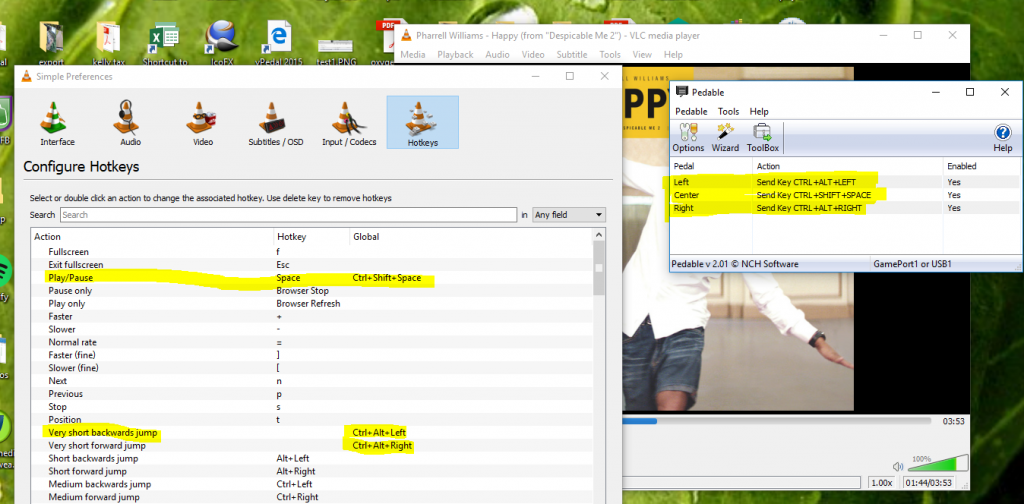Click Ctrl+Alt+Left global hotkey cell
The width and height of the screenshot is (1024, 504).
click(379, 433)
